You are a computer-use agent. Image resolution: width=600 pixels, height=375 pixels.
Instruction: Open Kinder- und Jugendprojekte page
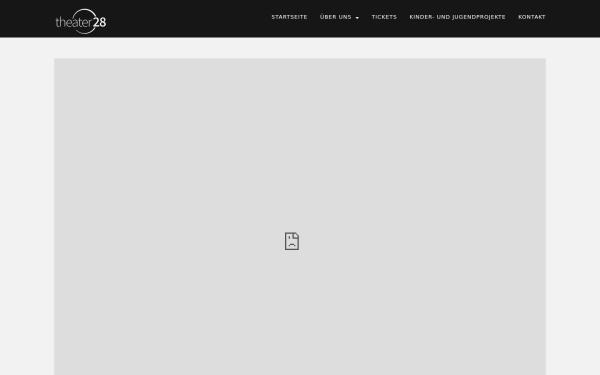coord(457,17)
